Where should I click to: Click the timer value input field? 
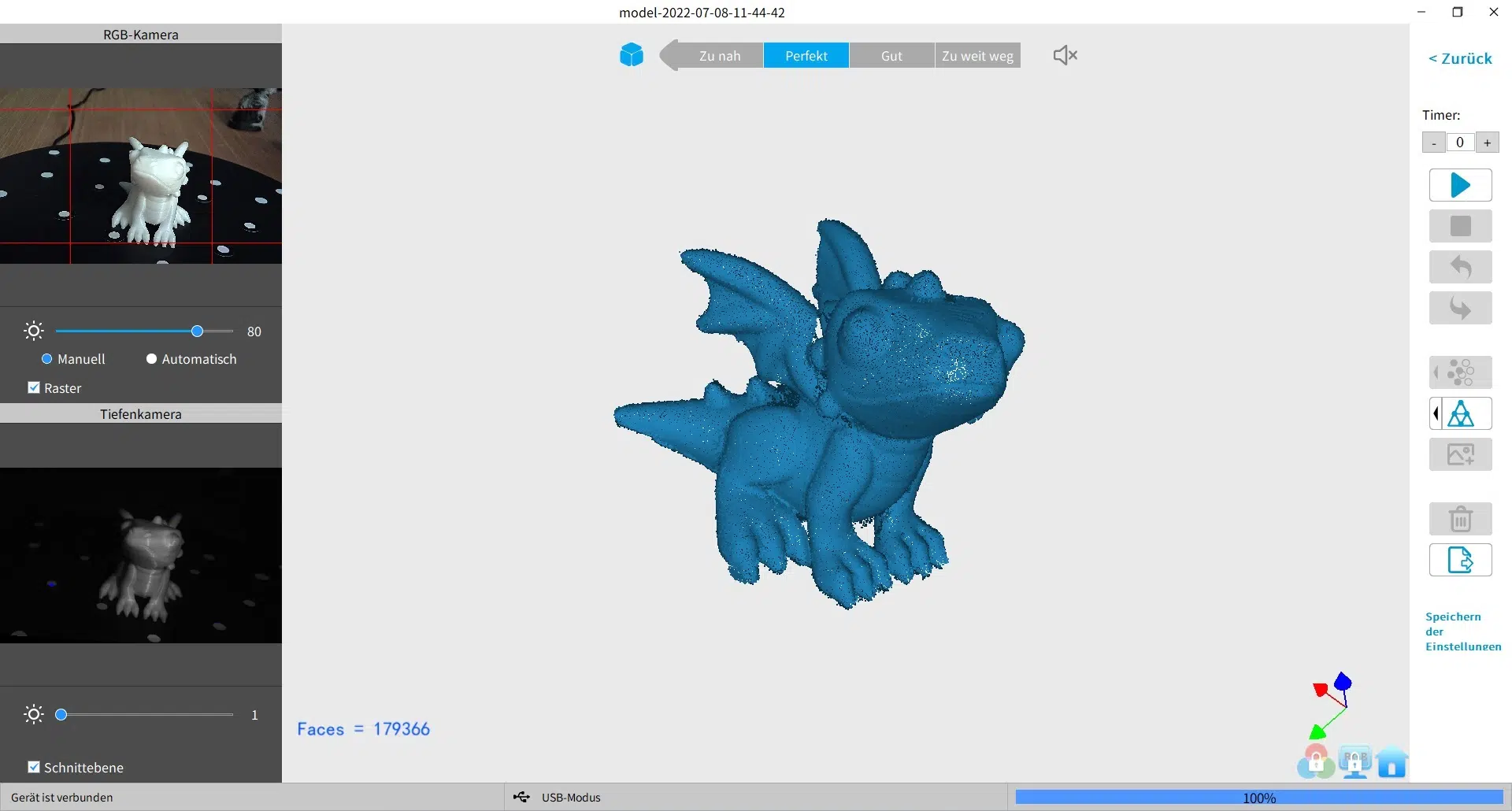pyautogui.click(x=1460, y=143)
